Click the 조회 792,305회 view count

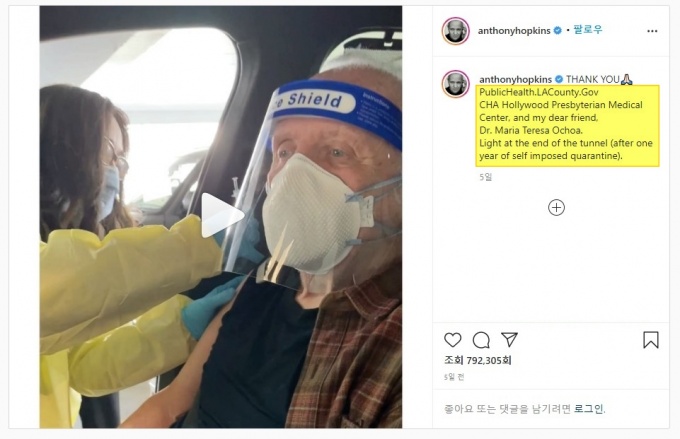pos(478,360)
